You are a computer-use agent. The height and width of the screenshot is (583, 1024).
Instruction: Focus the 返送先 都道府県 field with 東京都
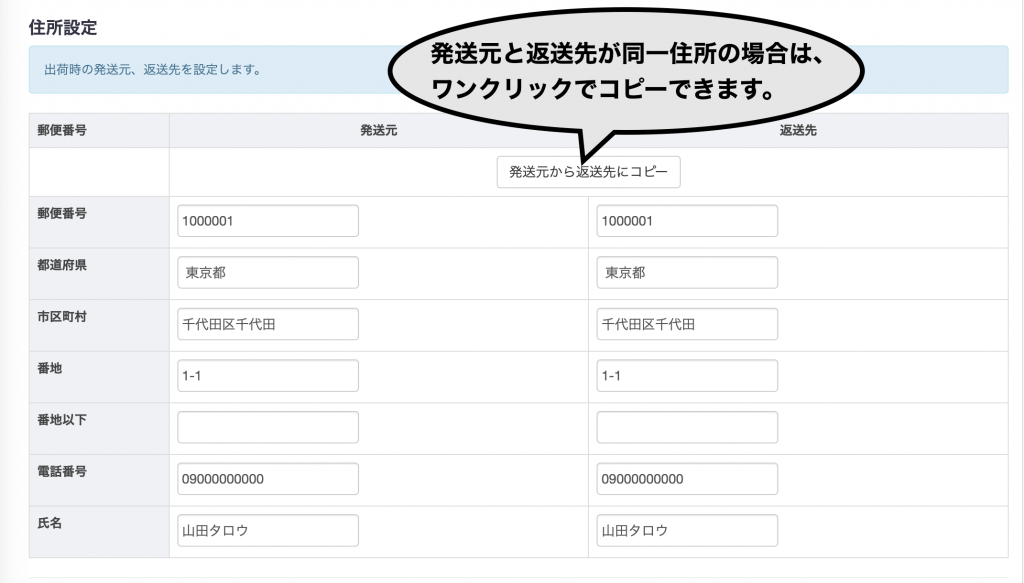(687, 272)
